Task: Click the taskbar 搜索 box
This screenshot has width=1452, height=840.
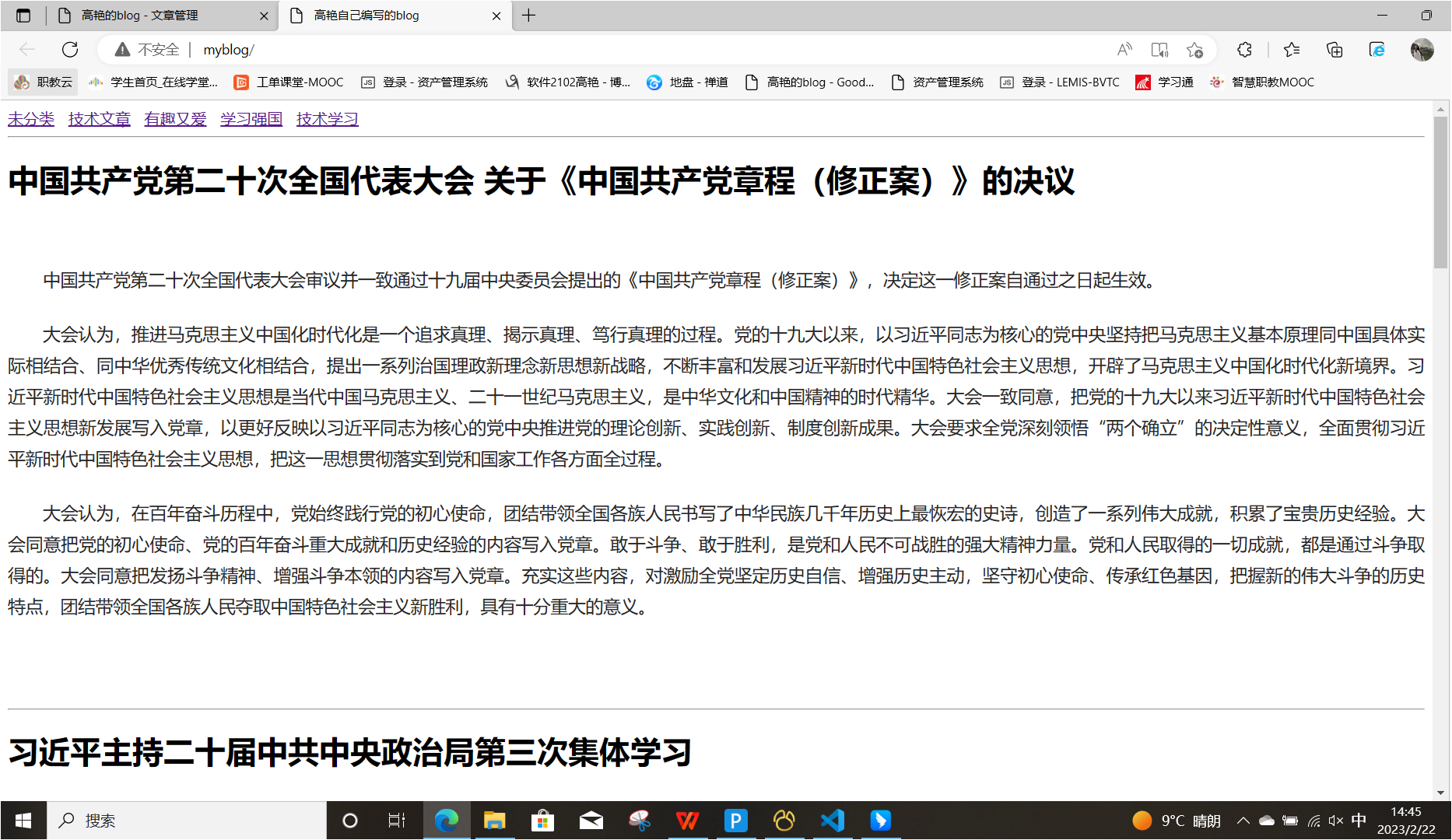Action: (x=187, y=821)
